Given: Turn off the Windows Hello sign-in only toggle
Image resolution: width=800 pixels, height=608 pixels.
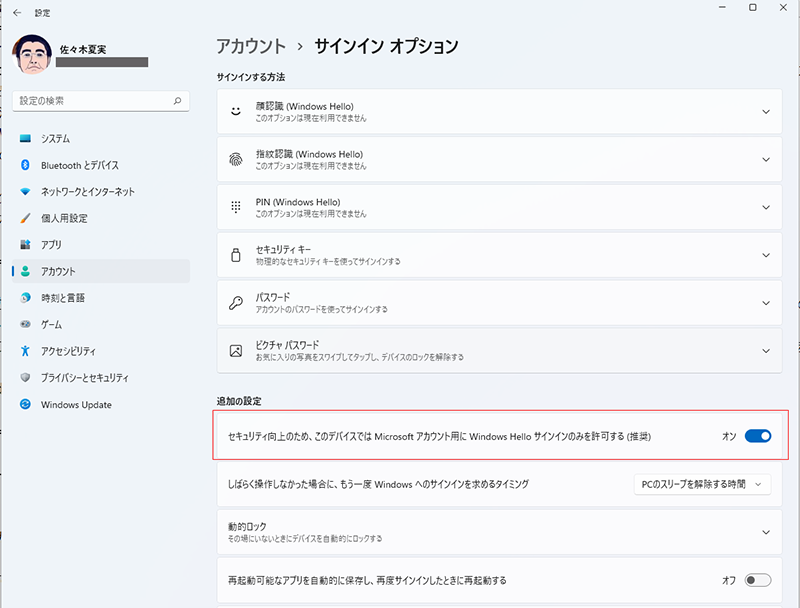Looking at the screenshot, I should point(758,436).
